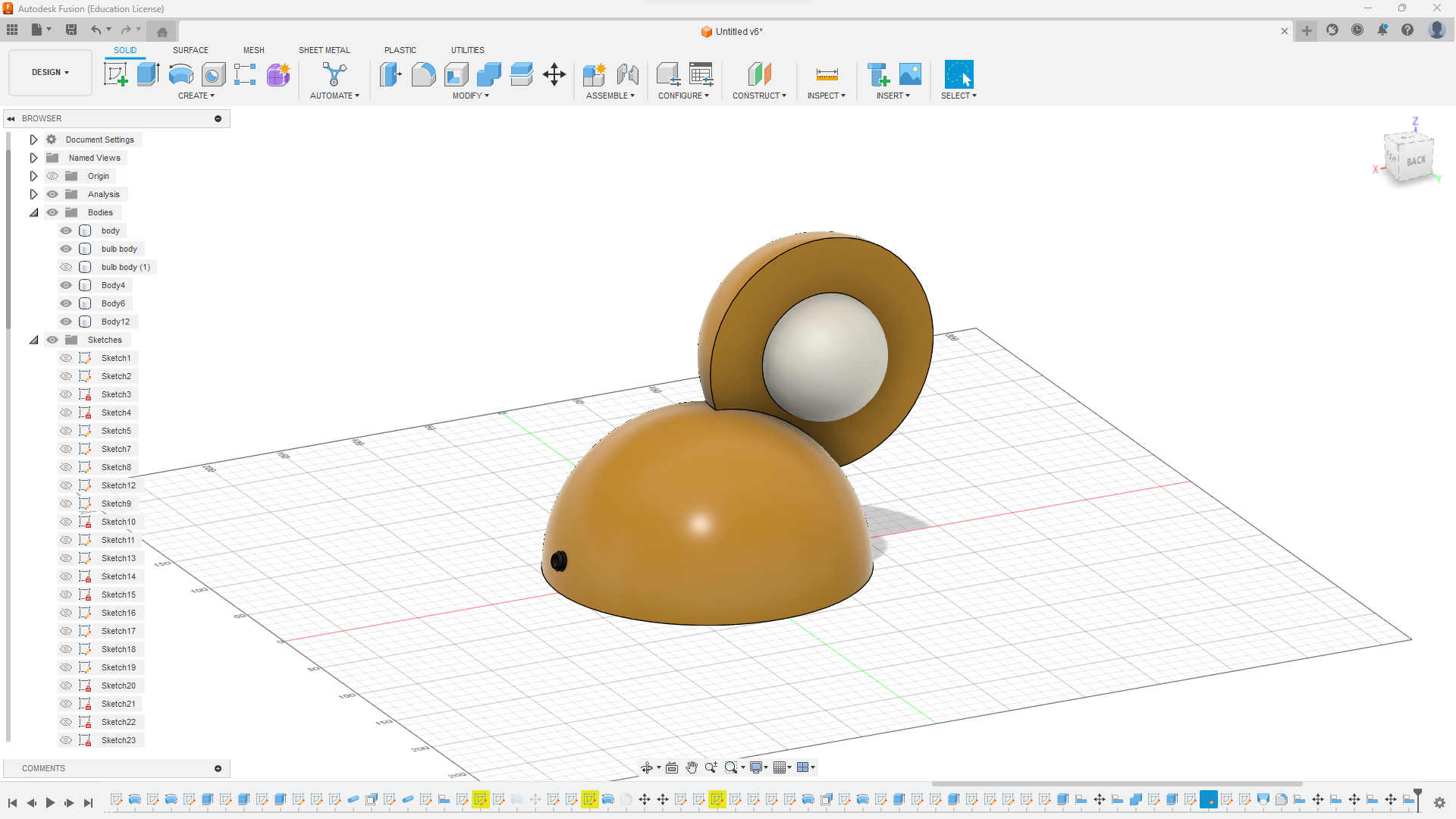Open the SELECT menu
Viewport: 1456px width, 819px height.
point(959,96)
